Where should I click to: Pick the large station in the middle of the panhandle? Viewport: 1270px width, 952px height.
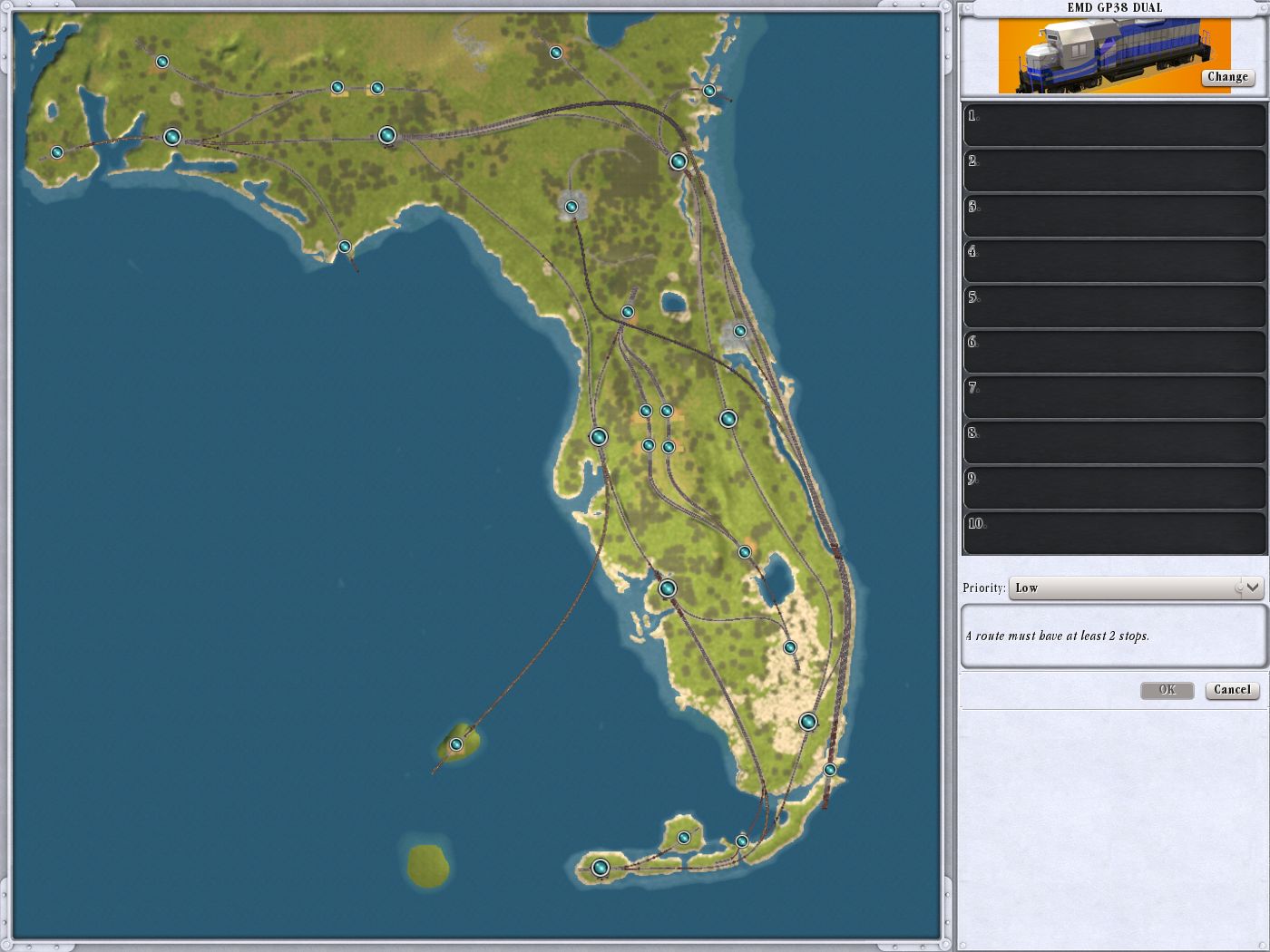(386, 136)
